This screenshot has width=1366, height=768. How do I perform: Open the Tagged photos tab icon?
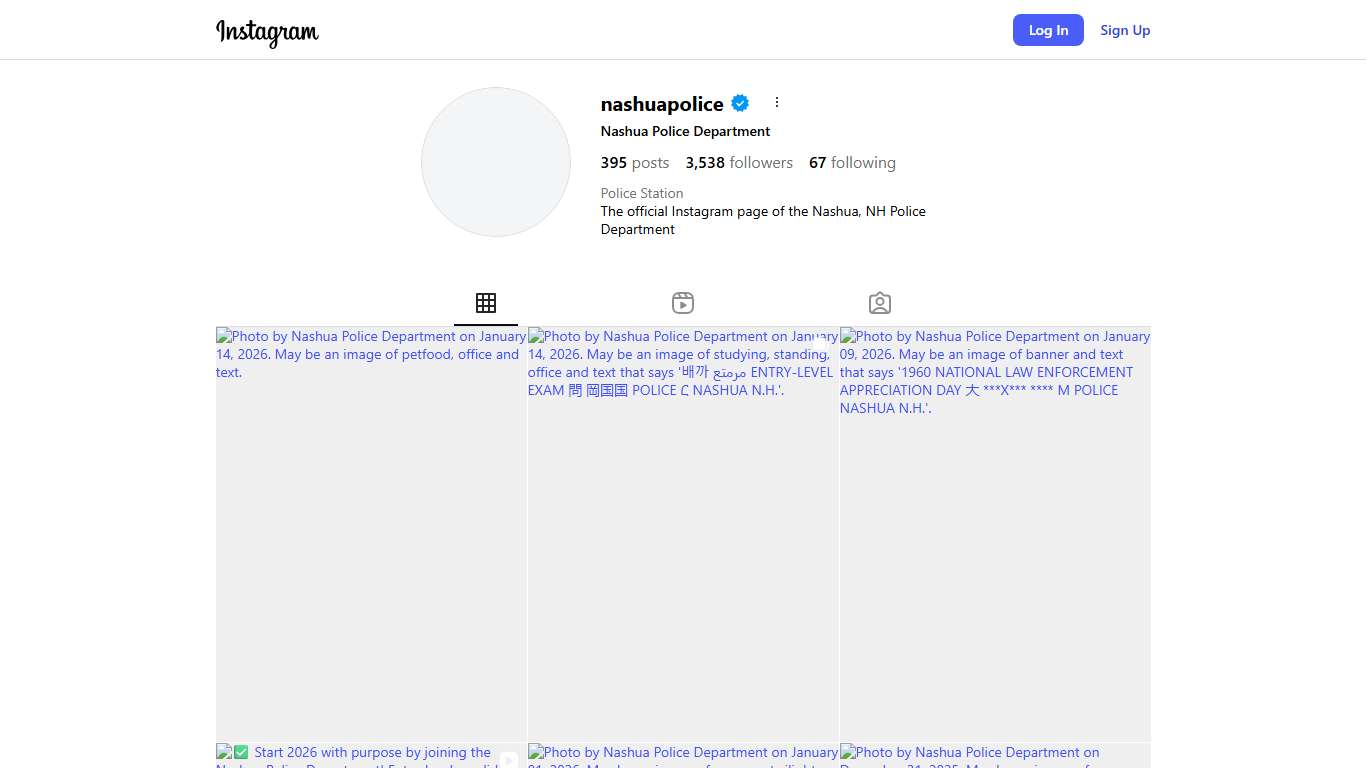tap(880, 303)
